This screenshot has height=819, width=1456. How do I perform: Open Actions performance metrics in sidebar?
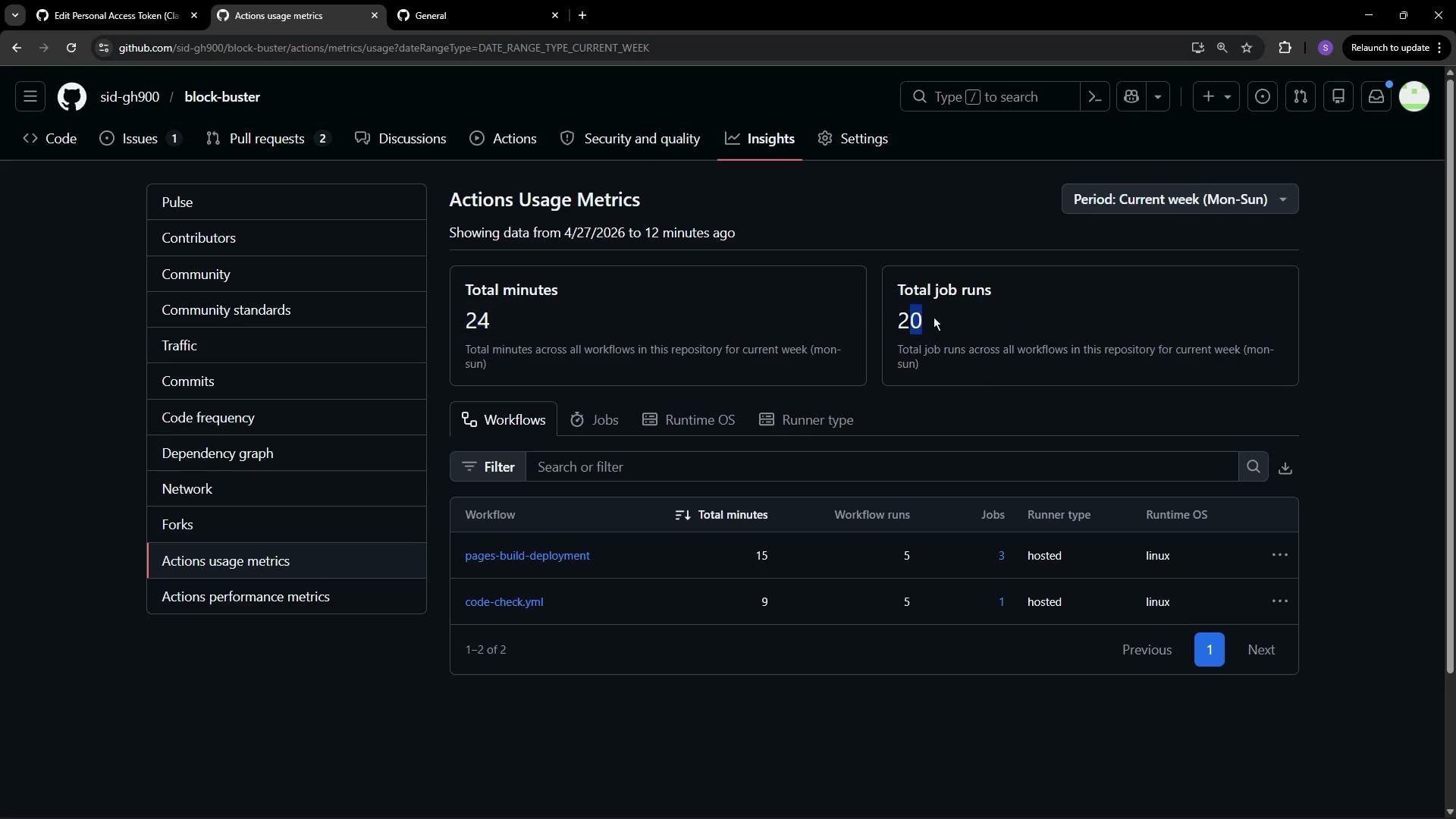coord(287,597)
